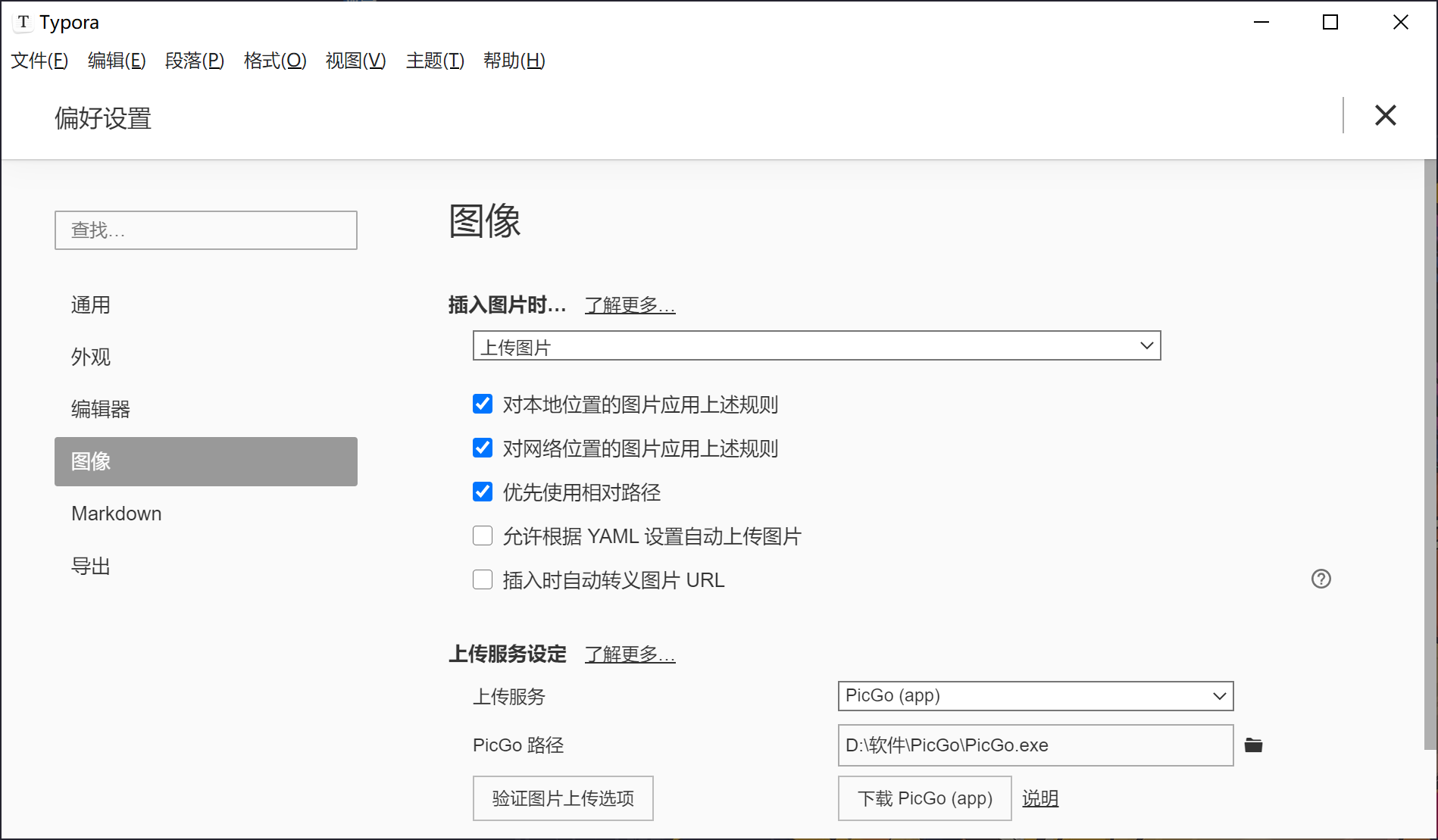
Task: Click the Typora logo in title bar
Action: 23,22
